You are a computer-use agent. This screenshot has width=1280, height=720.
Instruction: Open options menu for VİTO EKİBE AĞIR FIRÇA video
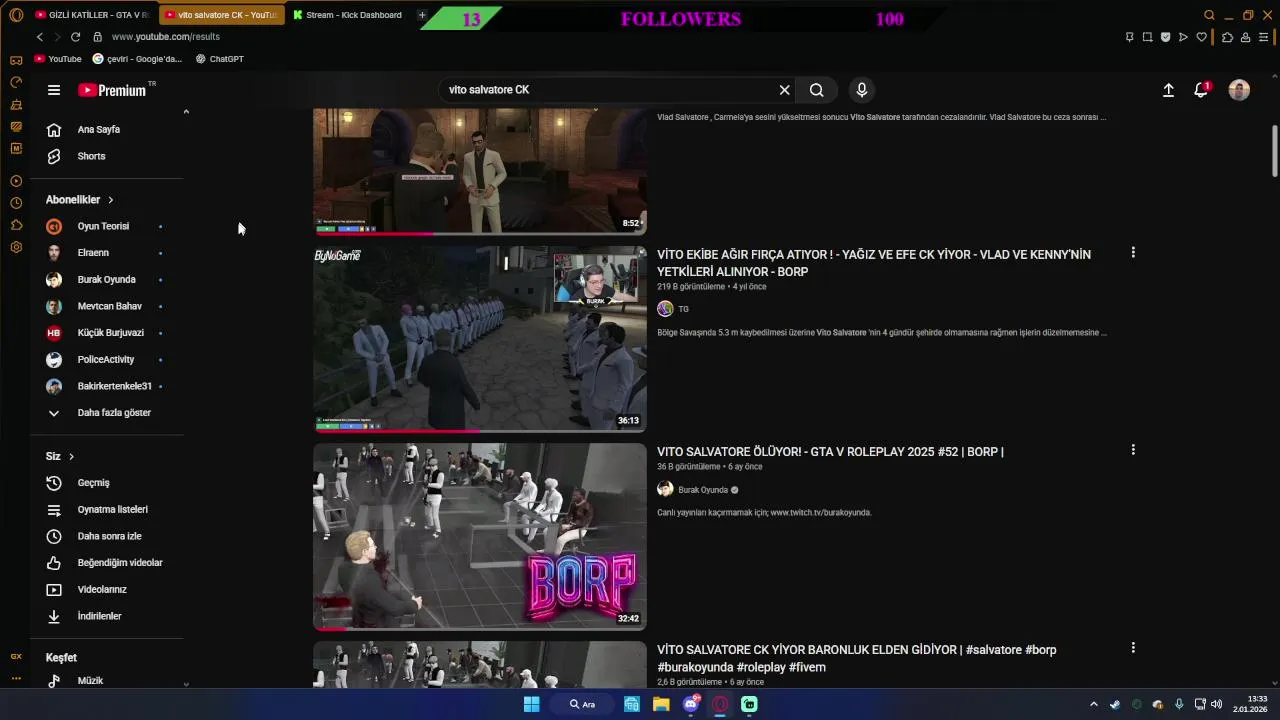[1133, 253]
